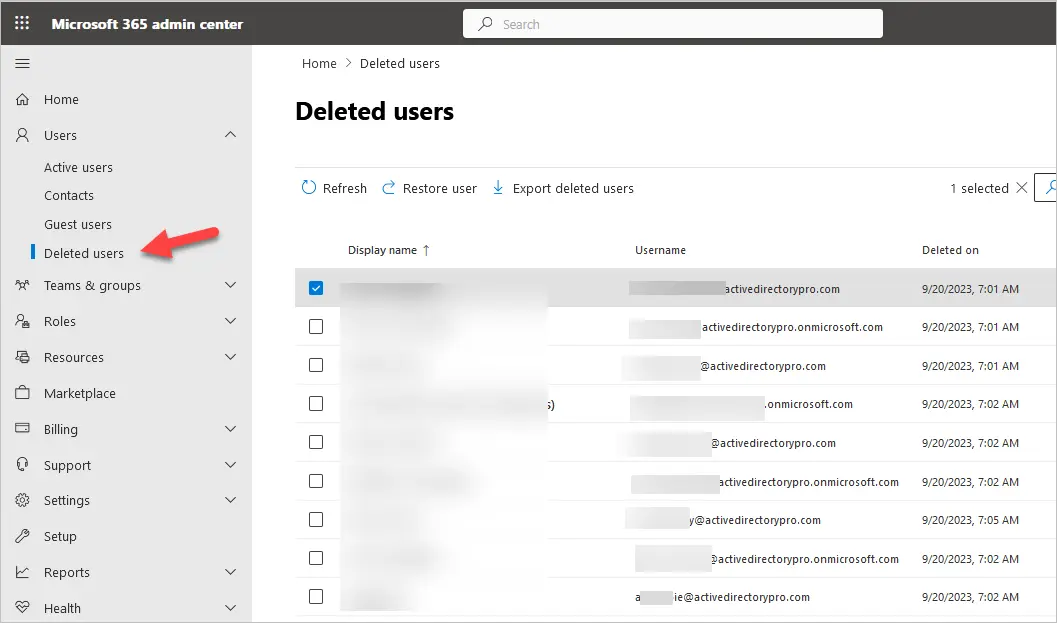Viewport: 1057px width, 623px height.
Task: Click the Settings gear icon
Action: pyautogui.click(x=22, y=500)
